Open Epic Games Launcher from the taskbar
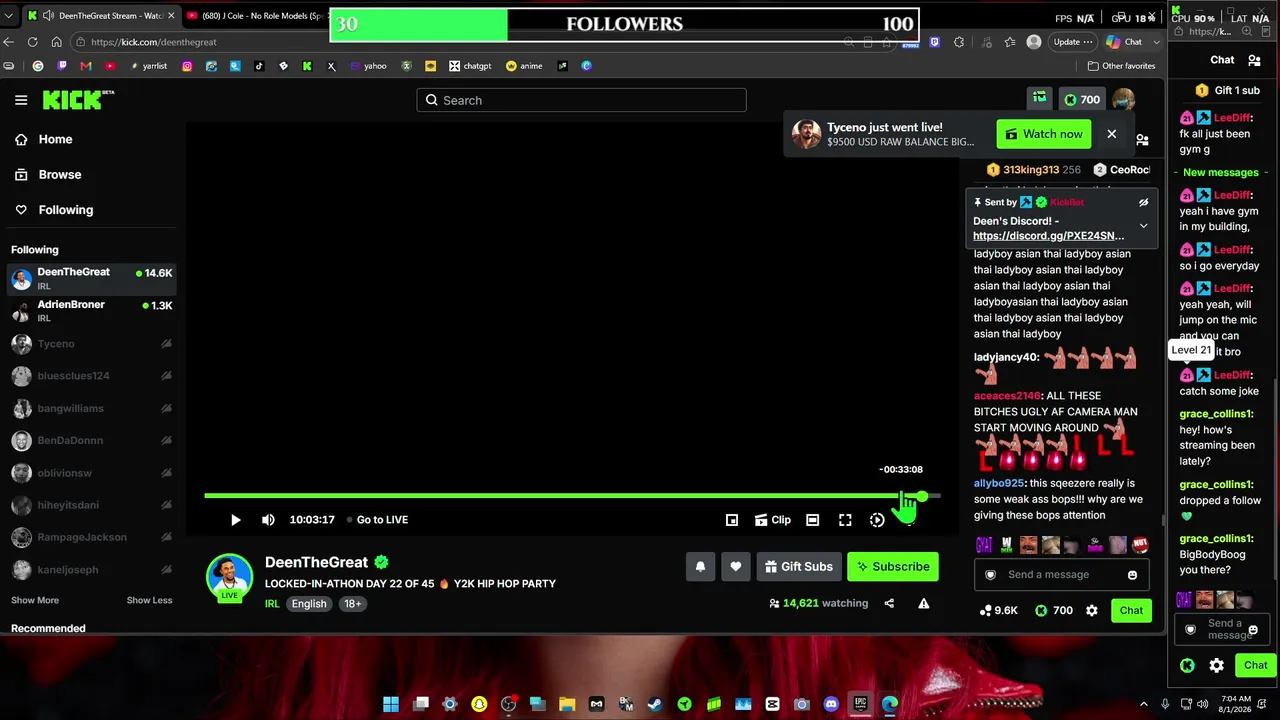This screenshot has height=720, width=1280. tap(860, 704)
